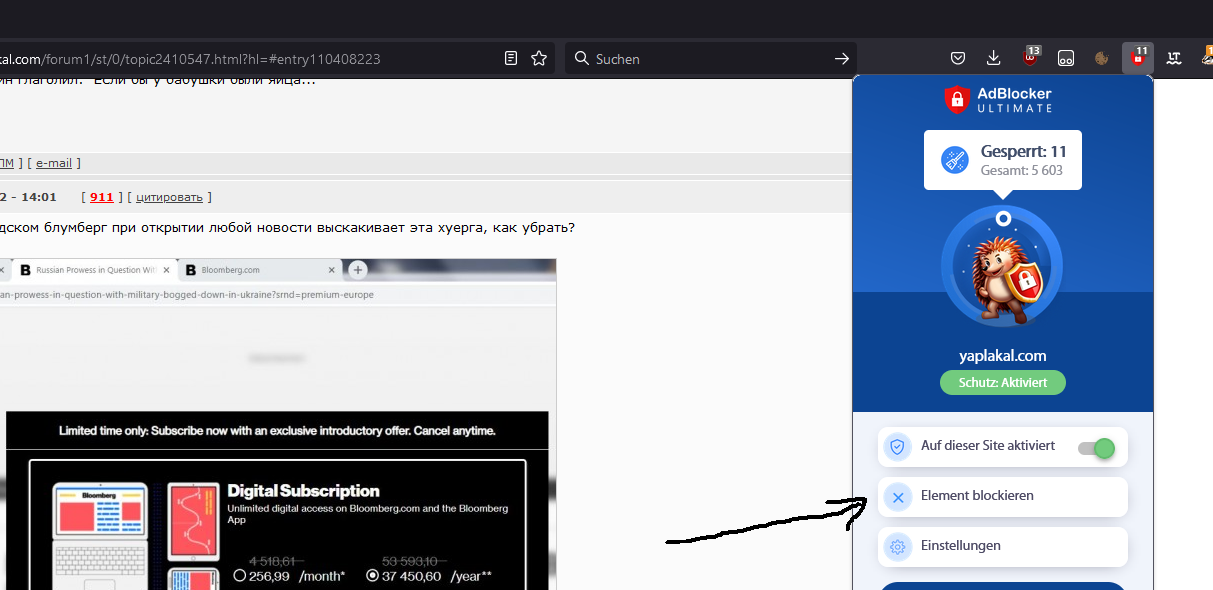The width and height of the screenshot is (1213, 590).
Task: Focus the Suchen search field
Action: point(710,59)
